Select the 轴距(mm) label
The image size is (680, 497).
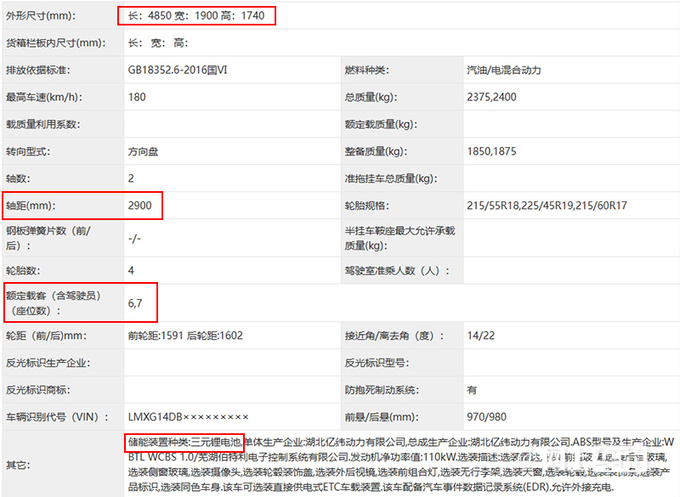31,206
